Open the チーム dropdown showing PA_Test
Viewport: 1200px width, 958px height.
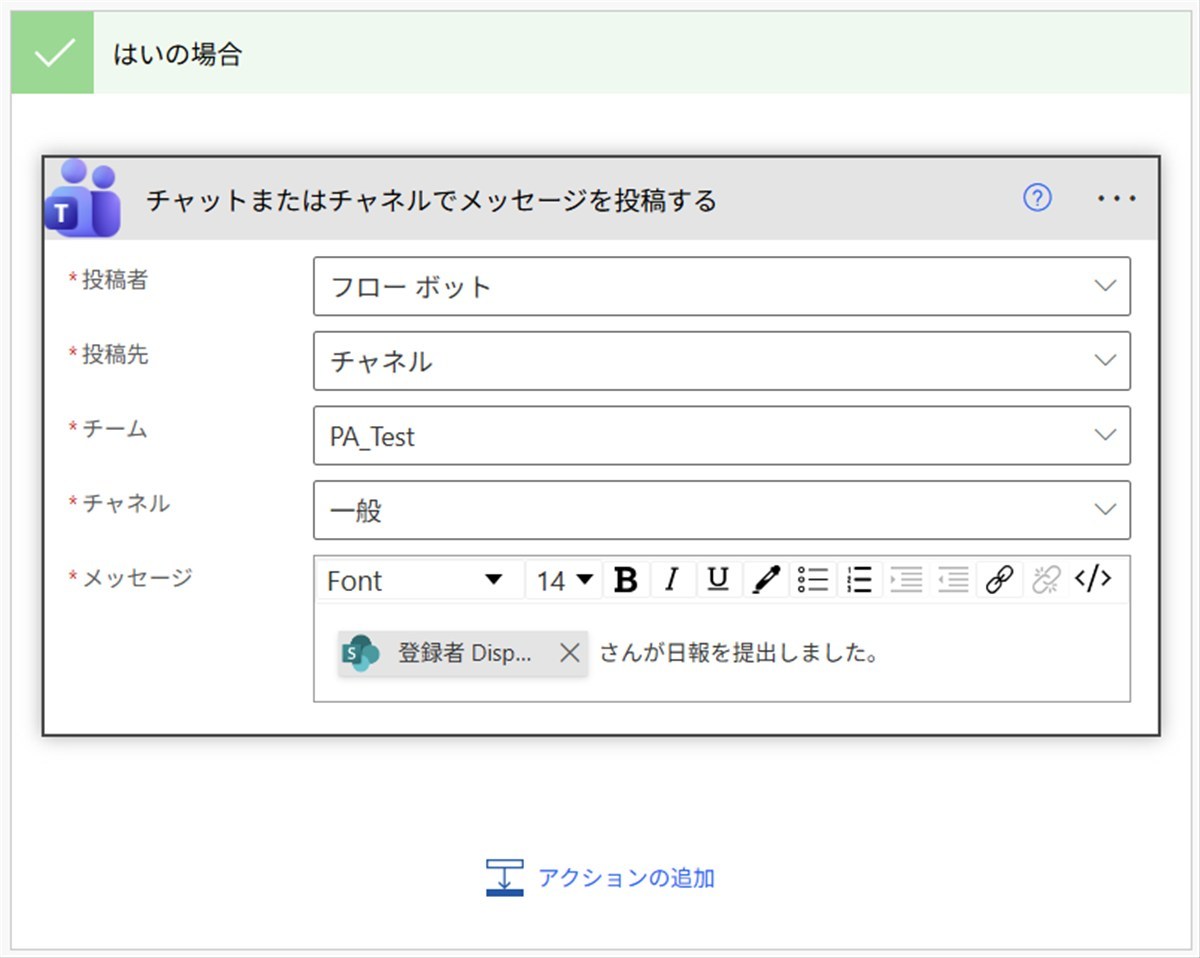1104,435
